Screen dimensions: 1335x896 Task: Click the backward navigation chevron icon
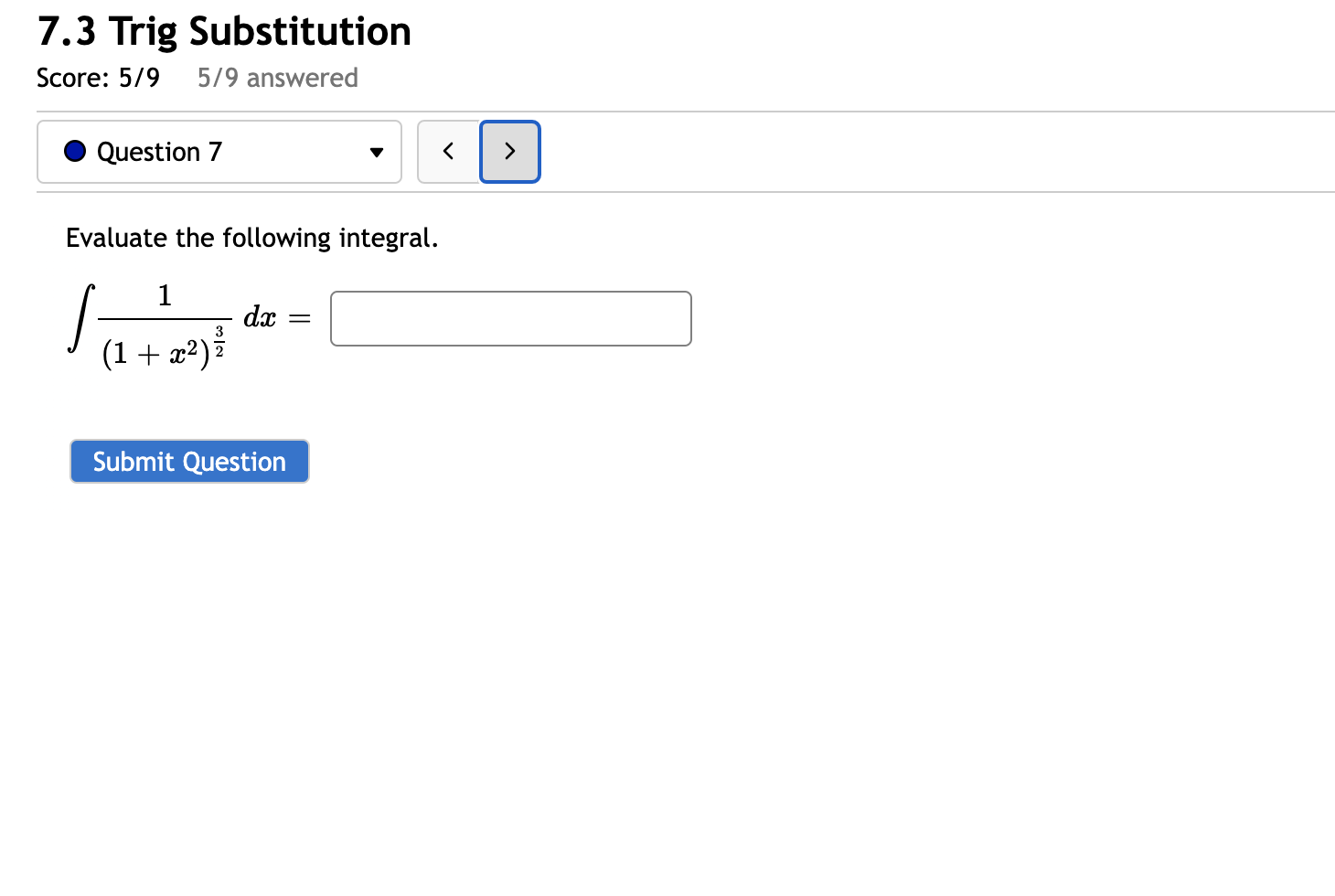[449, 152]
